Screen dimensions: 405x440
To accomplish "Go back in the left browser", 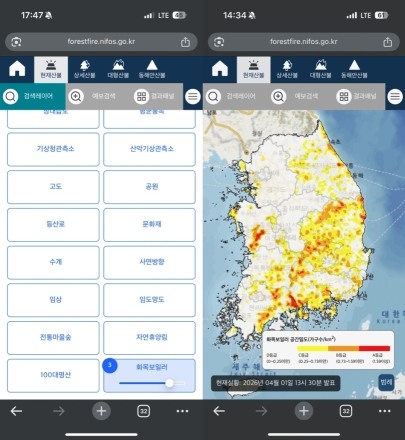I will pyautogui.click(x=16, y=411).
